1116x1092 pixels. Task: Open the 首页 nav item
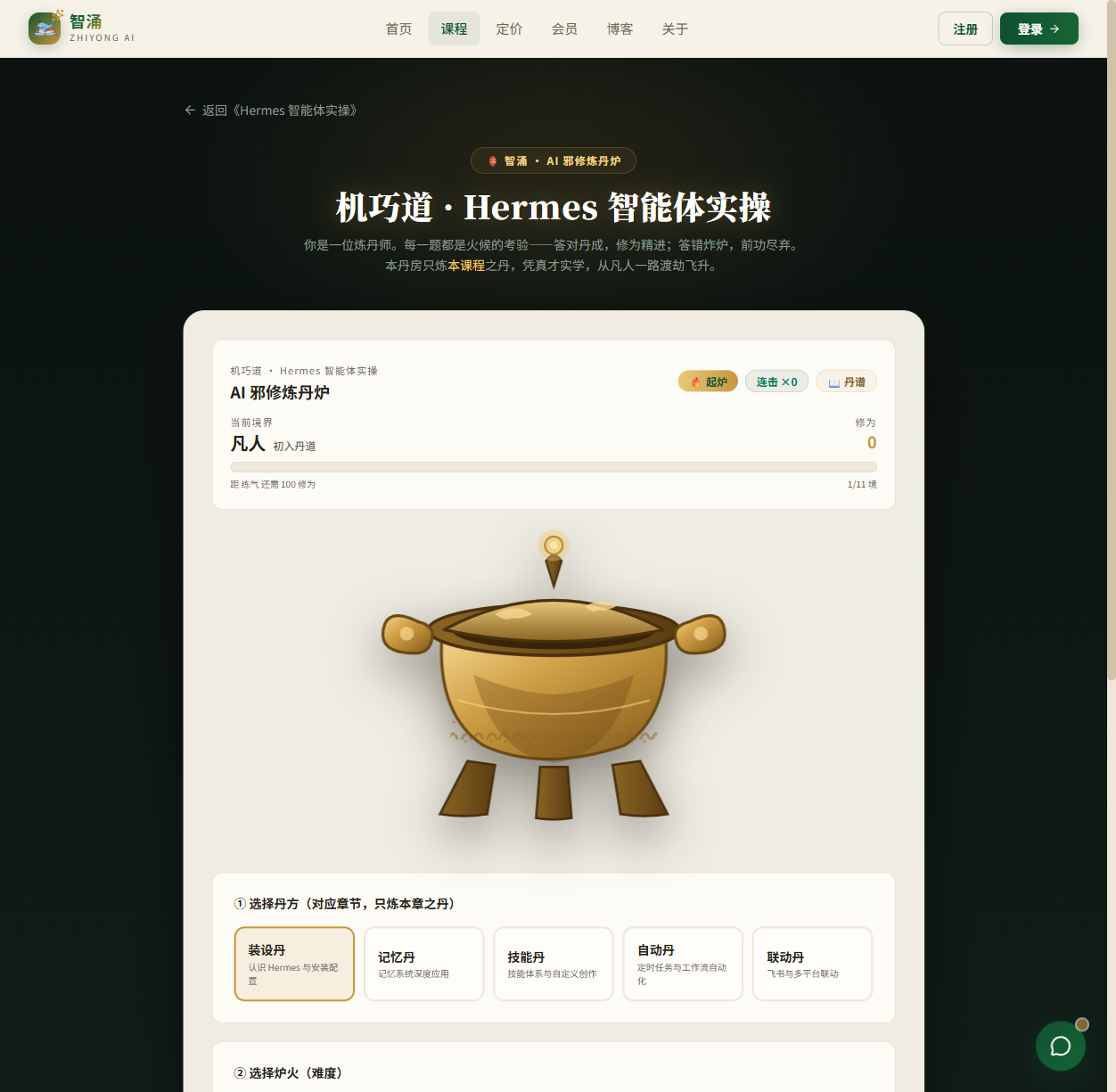click(398, 29)
